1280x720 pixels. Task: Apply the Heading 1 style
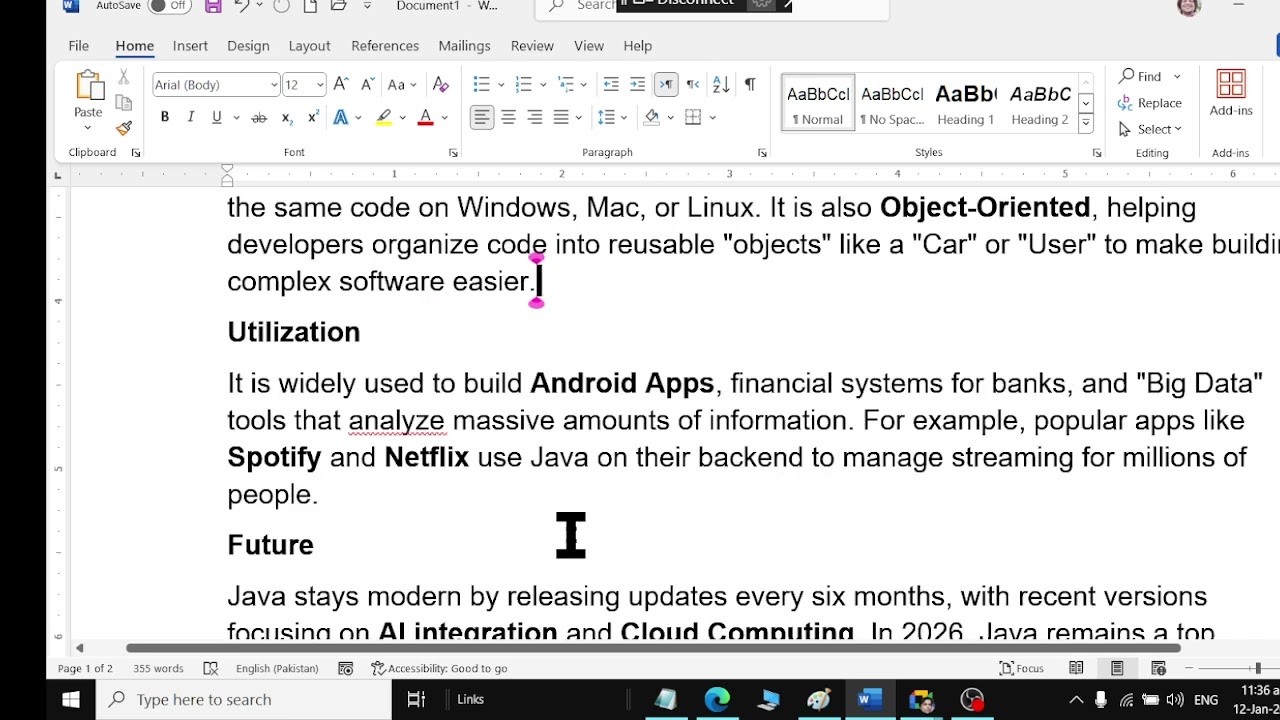tap(966, 103)
